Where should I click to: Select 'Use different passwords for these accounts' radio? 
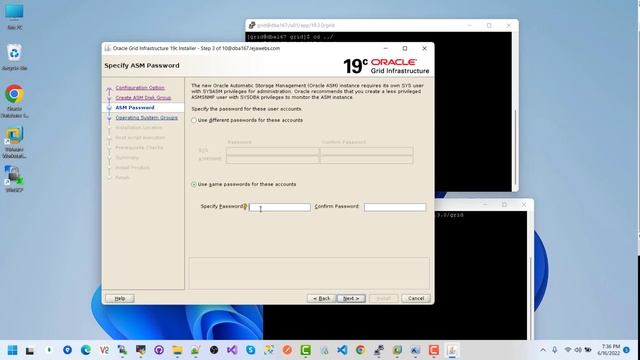(x=194, y=120)
